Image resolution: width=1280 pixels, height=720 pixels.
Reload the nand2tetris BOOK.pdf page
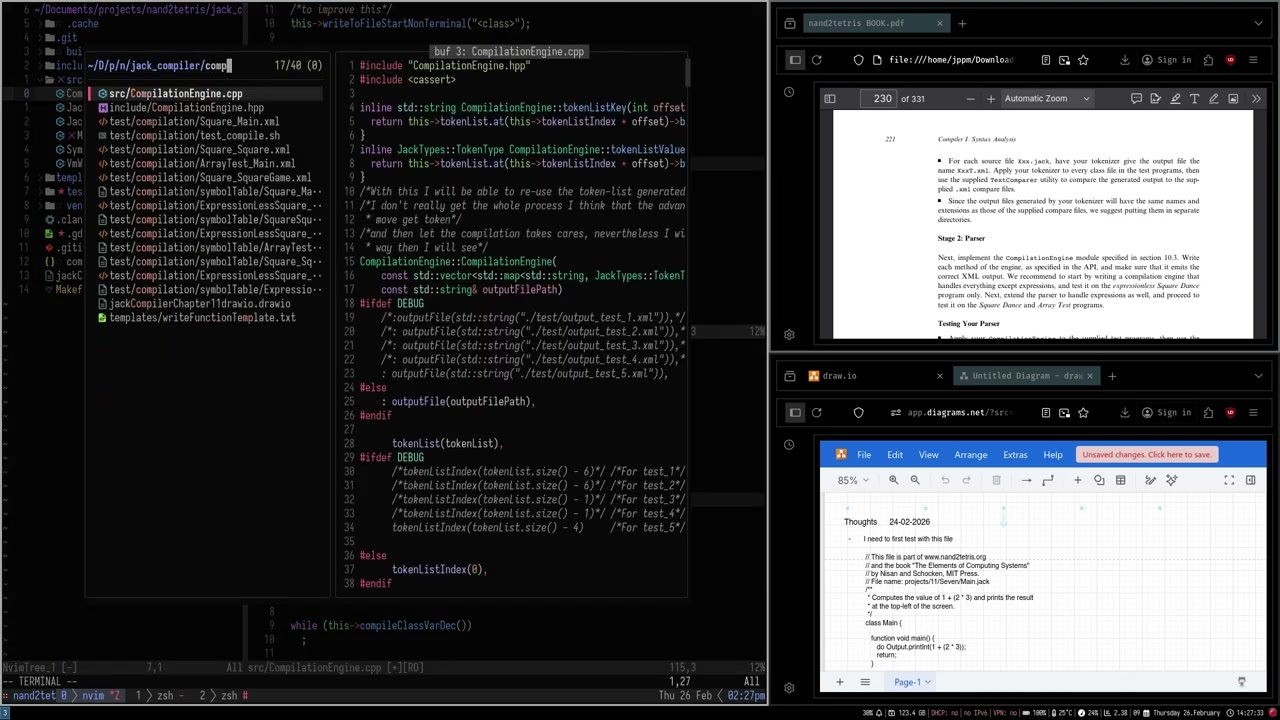click(x=816, y=60)
